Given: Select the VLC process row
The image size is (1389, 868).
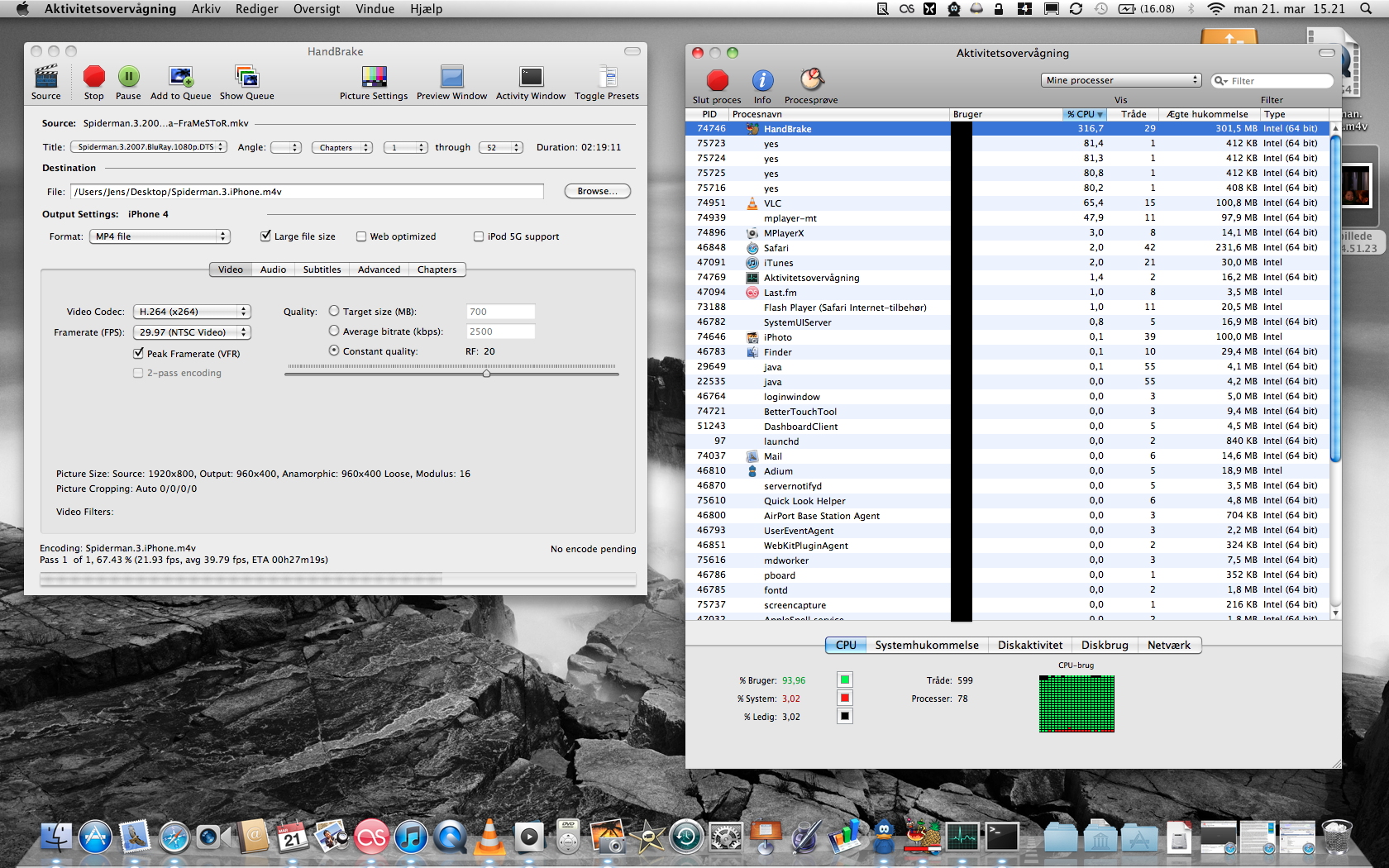Looking at the screenshot, I should pyautogui.click(x=1007, y=203).
